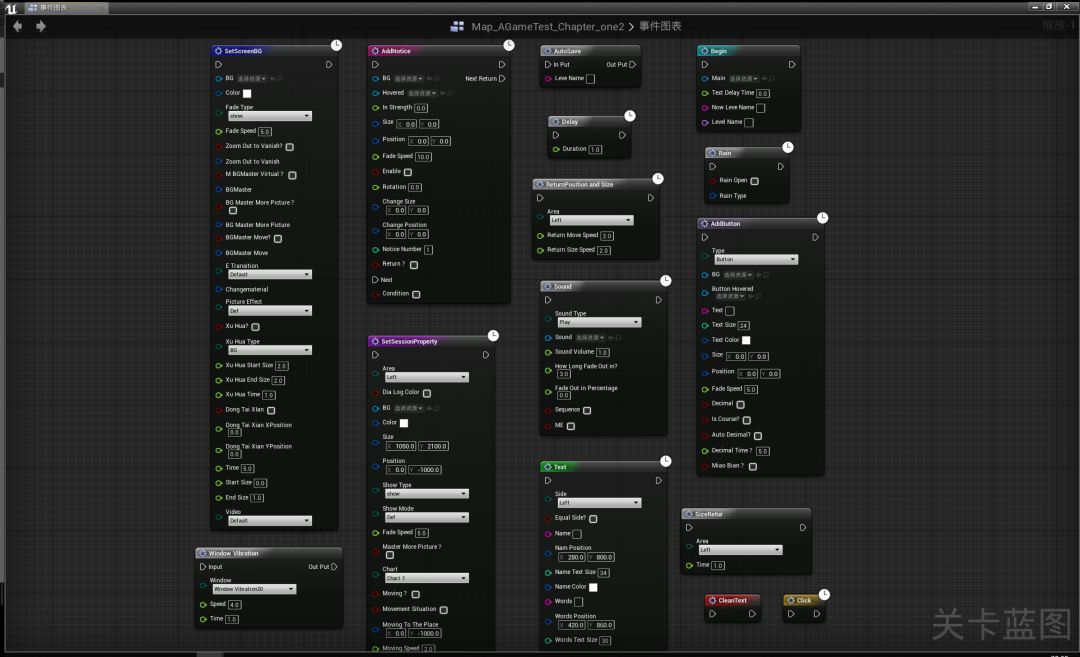1080x657 pixels.
Task: Click the forward navigation arrow
Action: 41,26
